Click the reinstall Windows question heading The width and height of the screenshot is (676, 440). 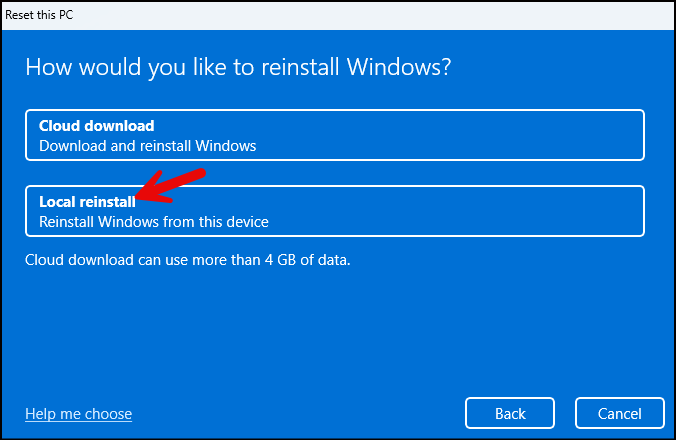coord(238,68)
